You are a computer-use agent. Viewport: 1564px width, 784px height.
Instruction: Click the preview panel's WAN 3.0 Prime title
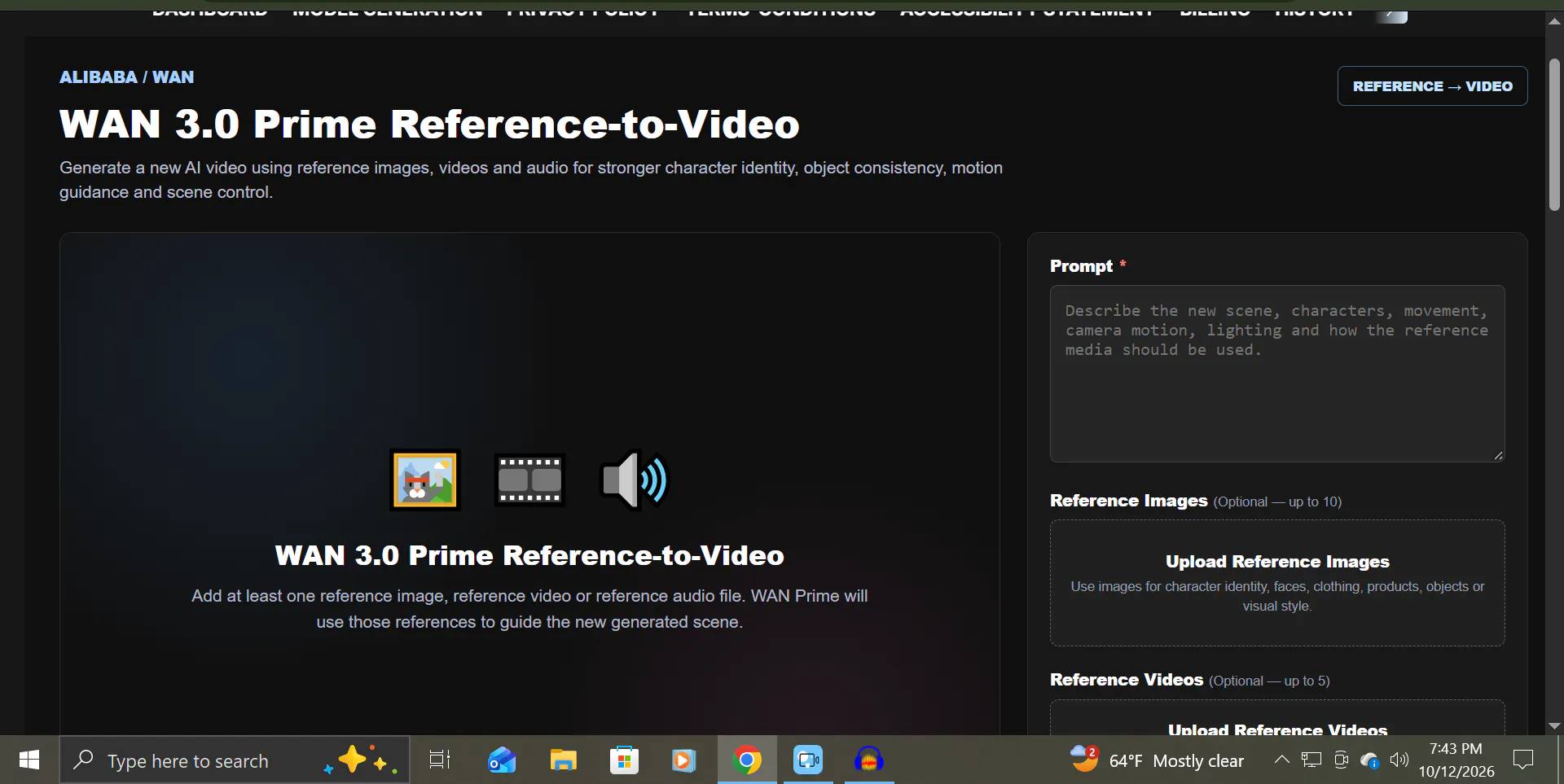click(529, 554)
